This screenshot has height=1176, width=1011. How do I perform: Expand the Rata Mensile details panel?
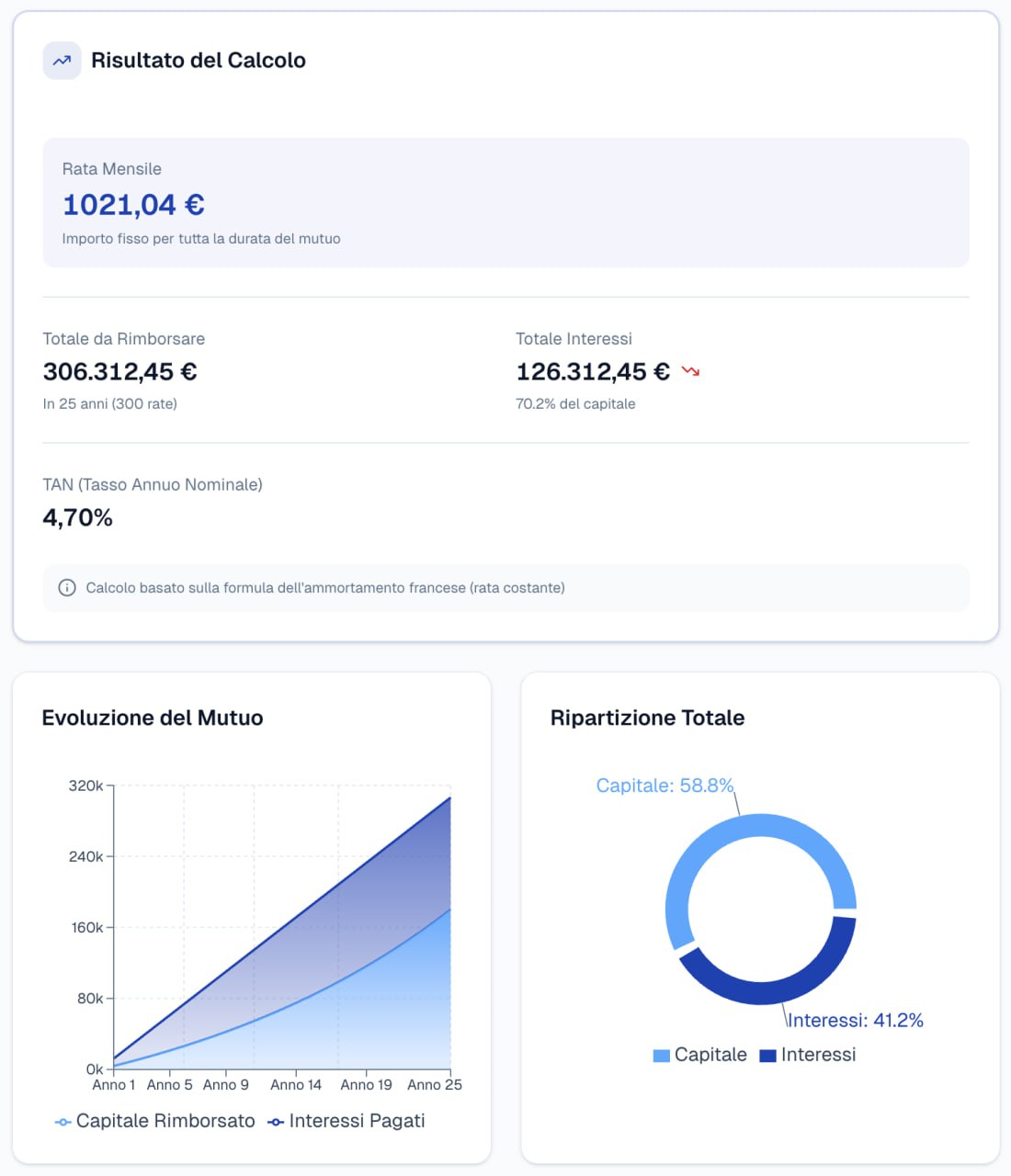coord(505,202)
